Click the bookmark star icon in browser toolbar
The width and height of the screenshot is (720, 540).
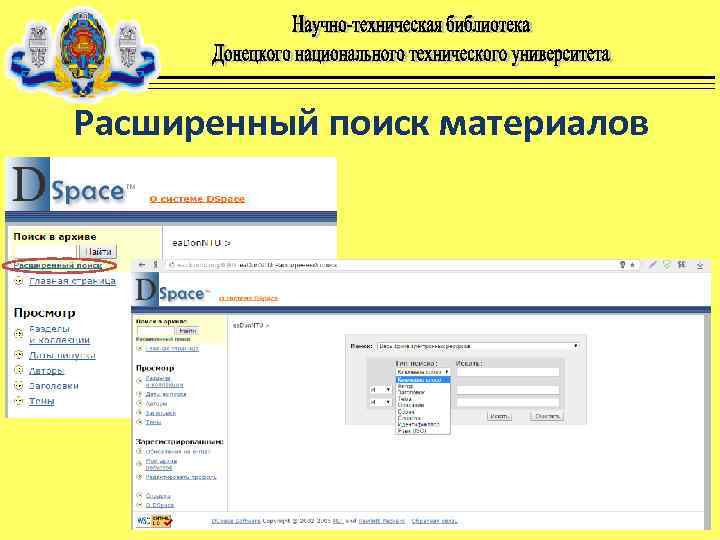[632, 265]
